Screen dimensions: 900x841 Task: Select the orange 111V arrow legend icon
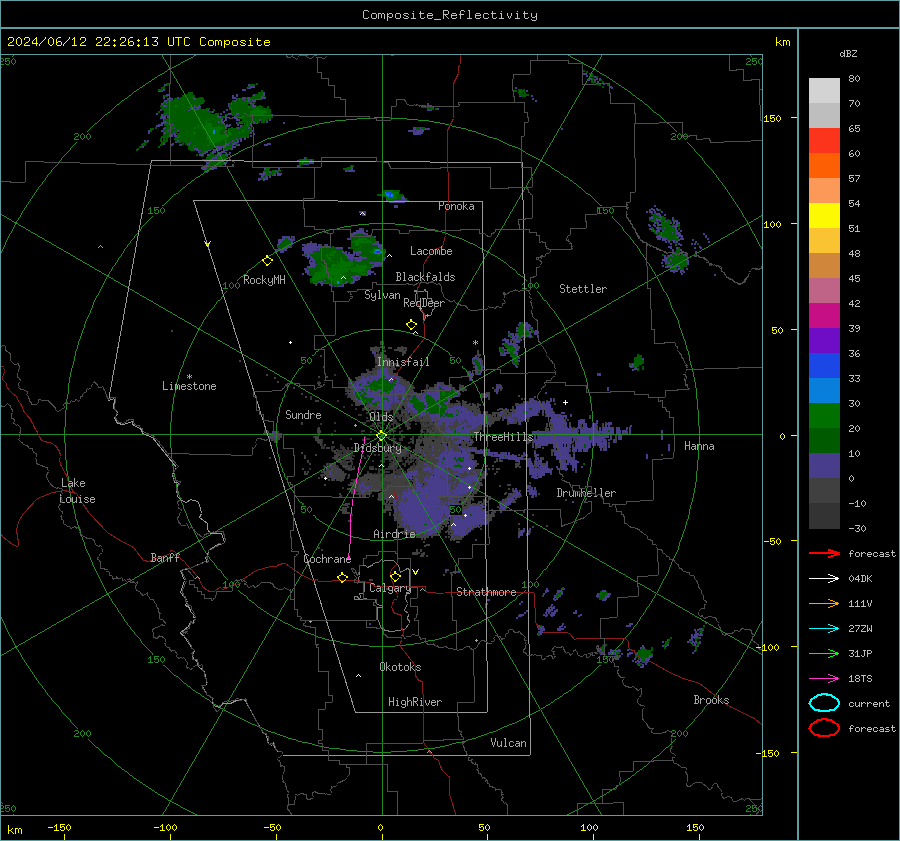(x=824, y=603)
